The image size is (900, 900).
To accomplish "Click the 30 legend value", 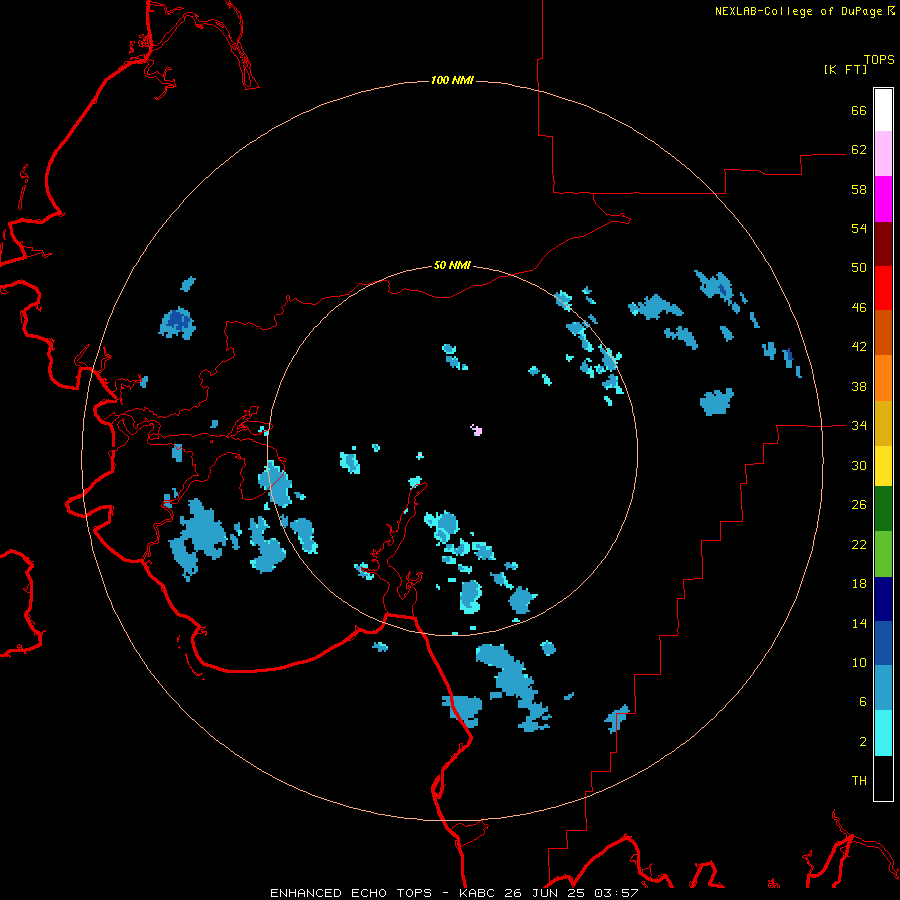I will [x=859, y=465].
